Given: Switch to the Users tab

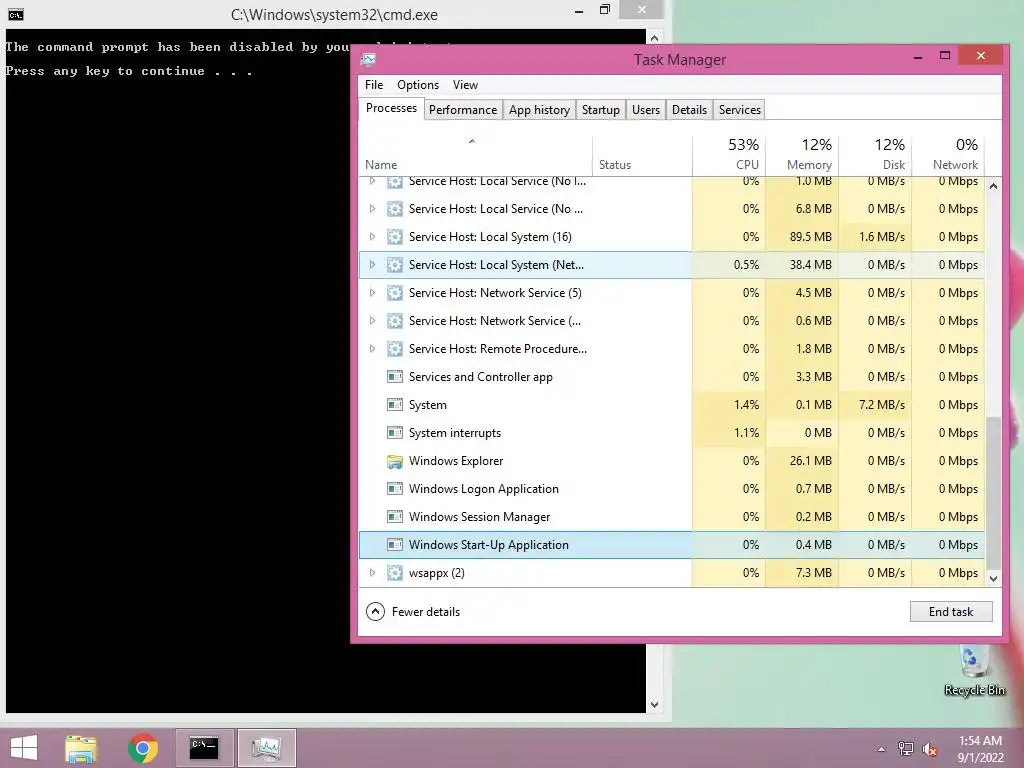Looking at the screenshot, I should 646,110.
